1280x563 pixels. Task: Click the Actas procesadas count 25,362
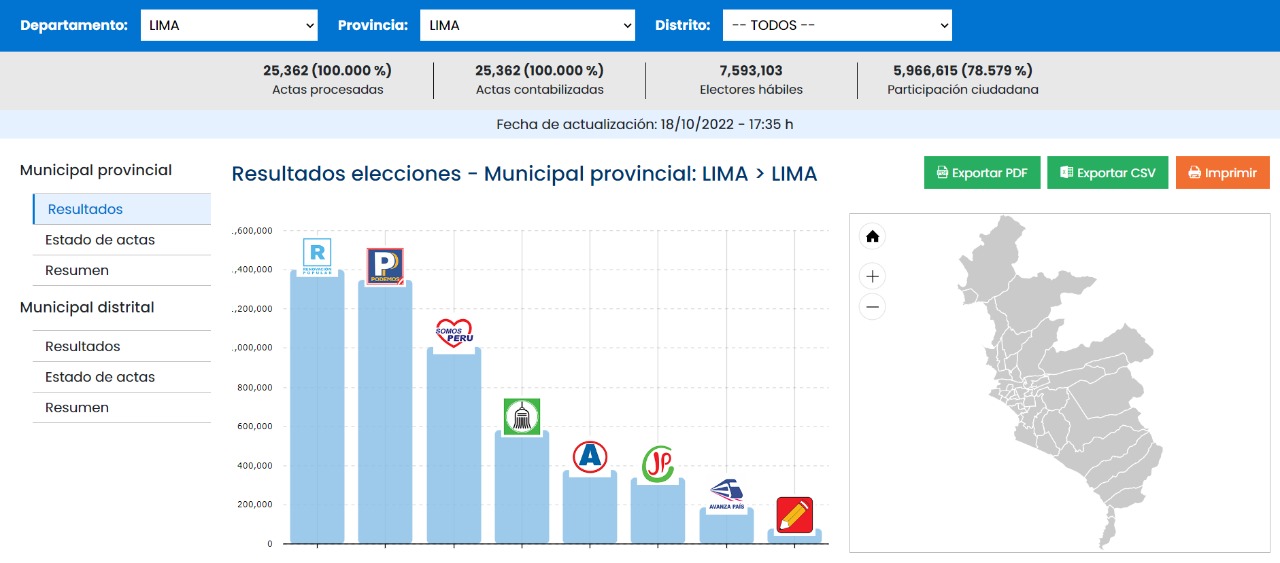click(x=327, y=70)
